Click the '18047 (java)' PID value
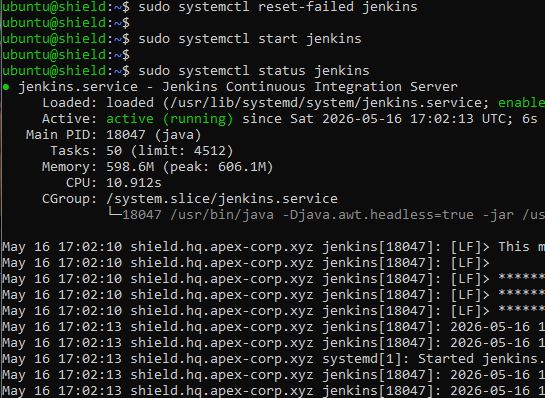The height and width of the screenshot is (398, 545). point(154,135)
